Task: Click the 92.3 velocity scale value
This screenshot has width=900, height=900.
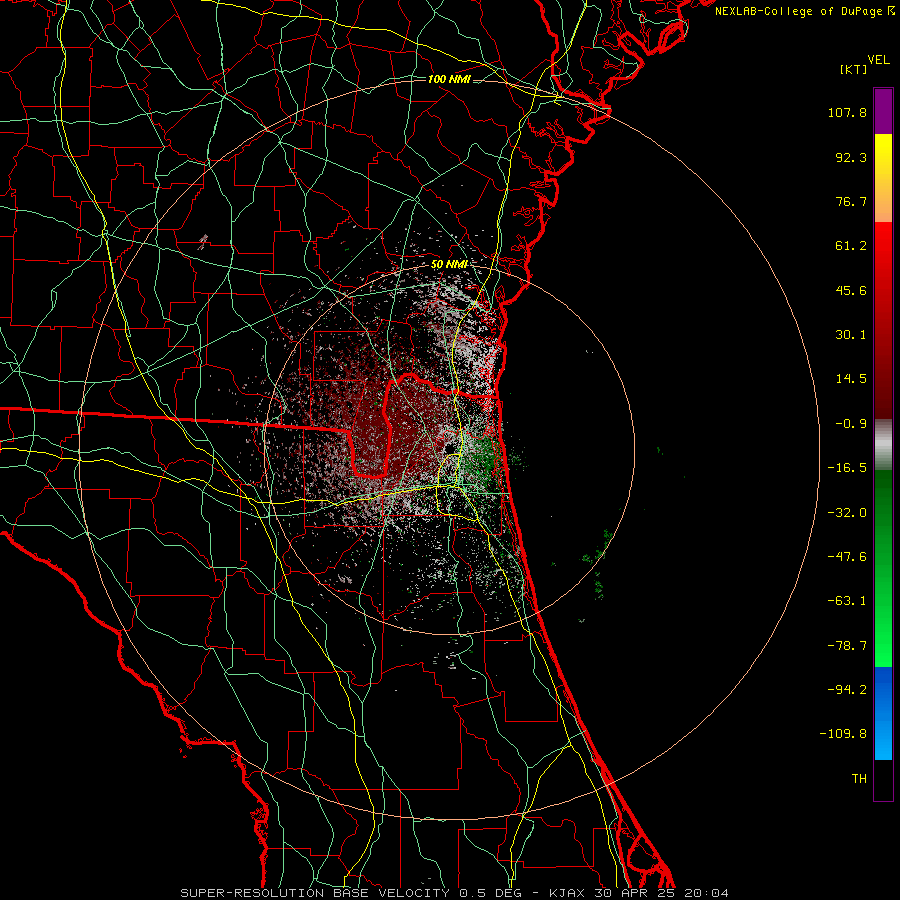Action: pyautogui.click(x=851, y=157)
